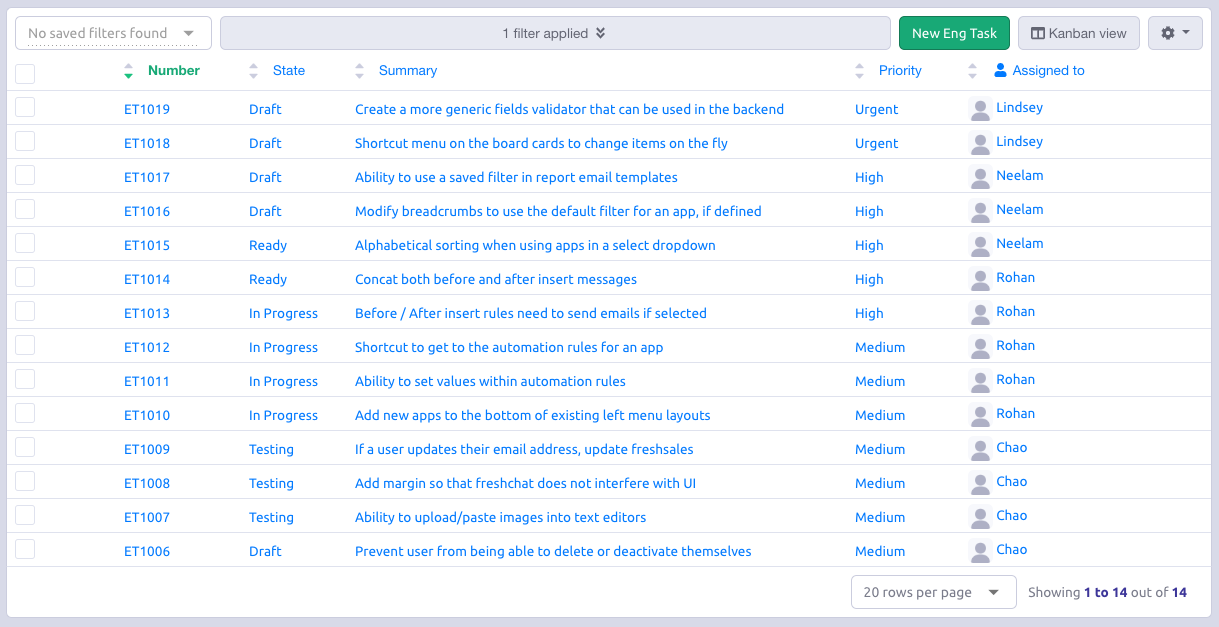Image resolution: width=1219 pixels, height=627 pixels.
Task: Open task ET1013 number link
Action: click(147, 313)
